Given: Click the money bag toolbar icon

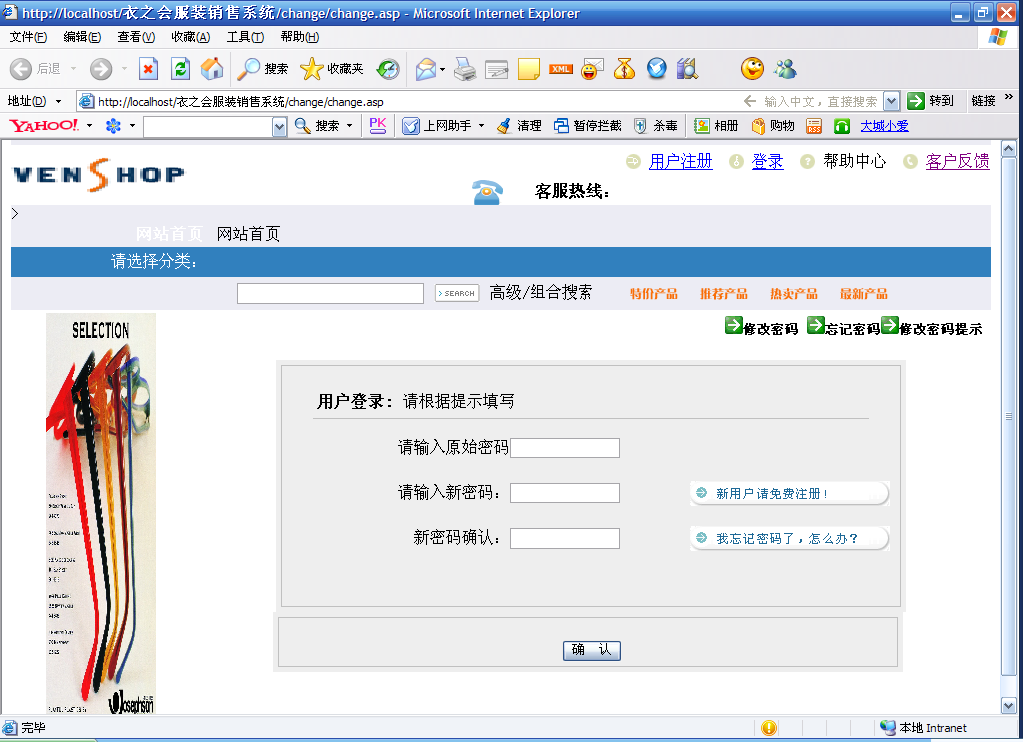Looking at the screenshot, I should [624, 69].
